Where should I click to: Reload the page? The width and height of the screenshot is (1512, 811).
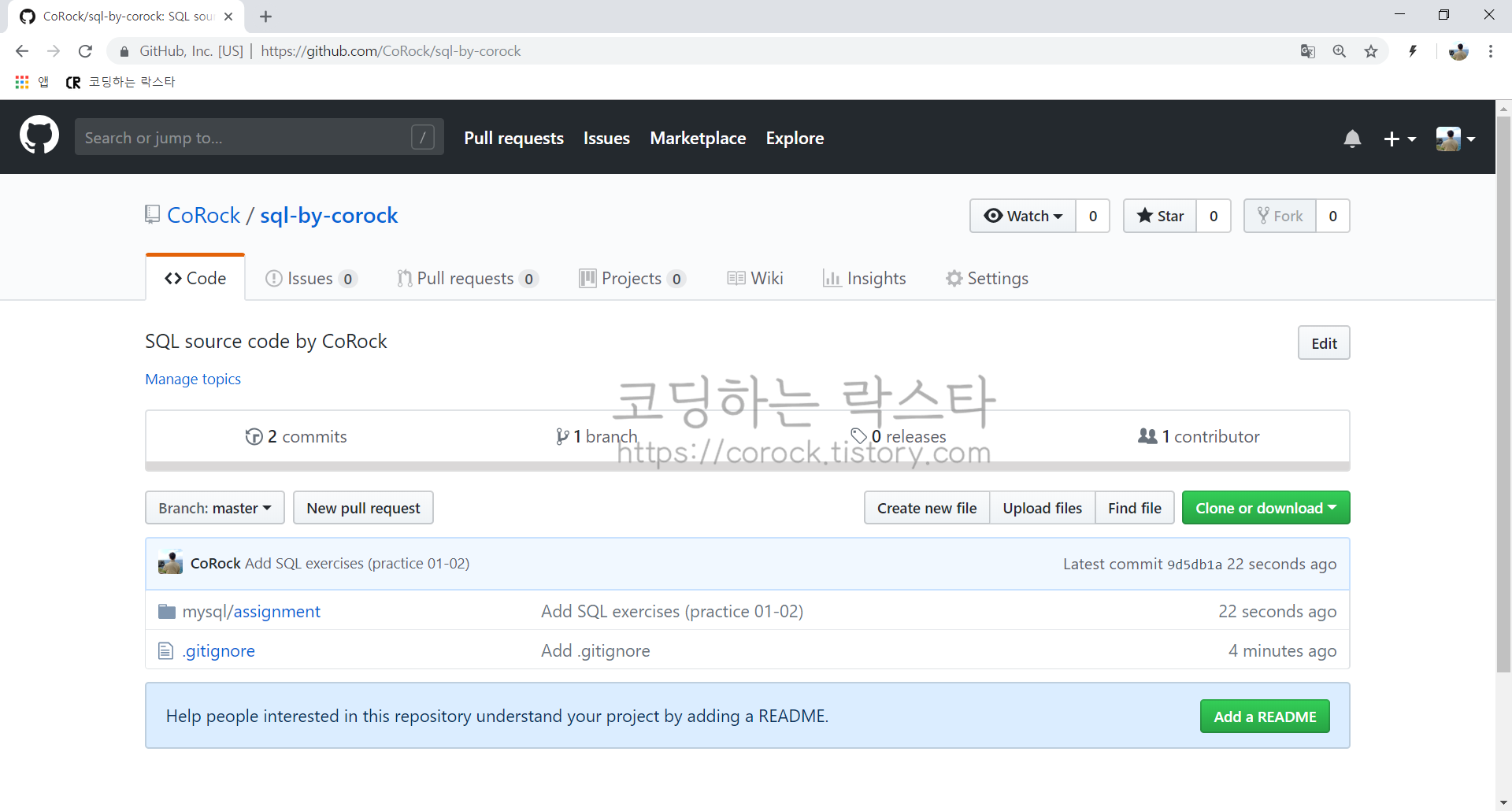point(85,51)
